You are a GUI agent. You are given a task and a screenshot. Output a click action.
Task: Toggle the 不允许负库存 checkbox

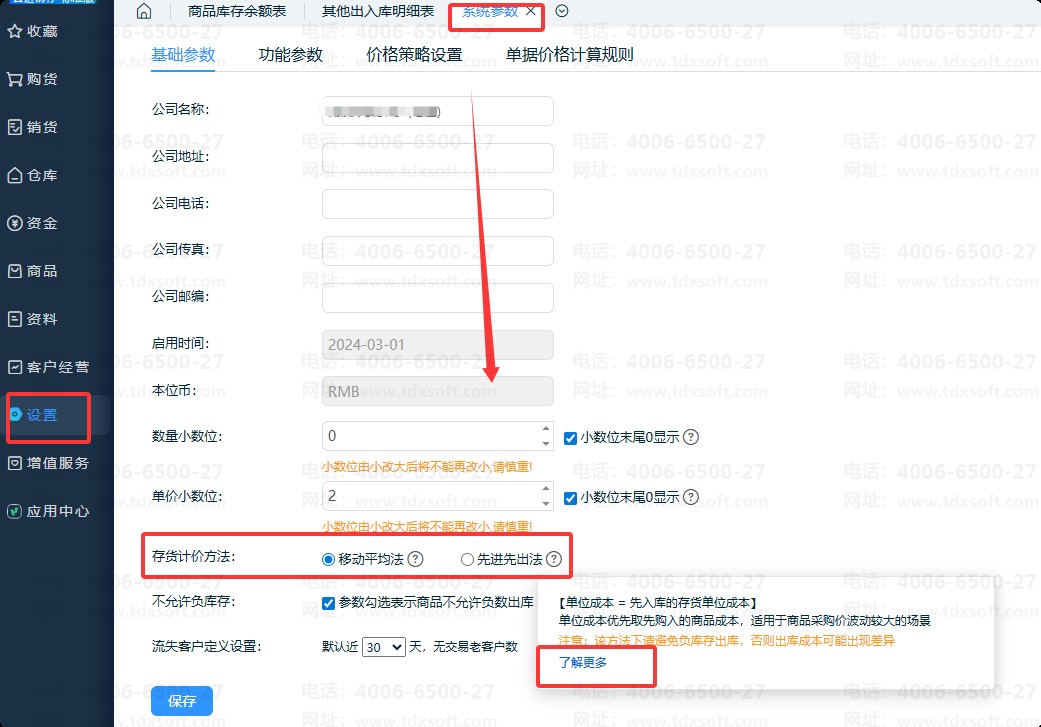pyautogui.click(x=328, y=602)
